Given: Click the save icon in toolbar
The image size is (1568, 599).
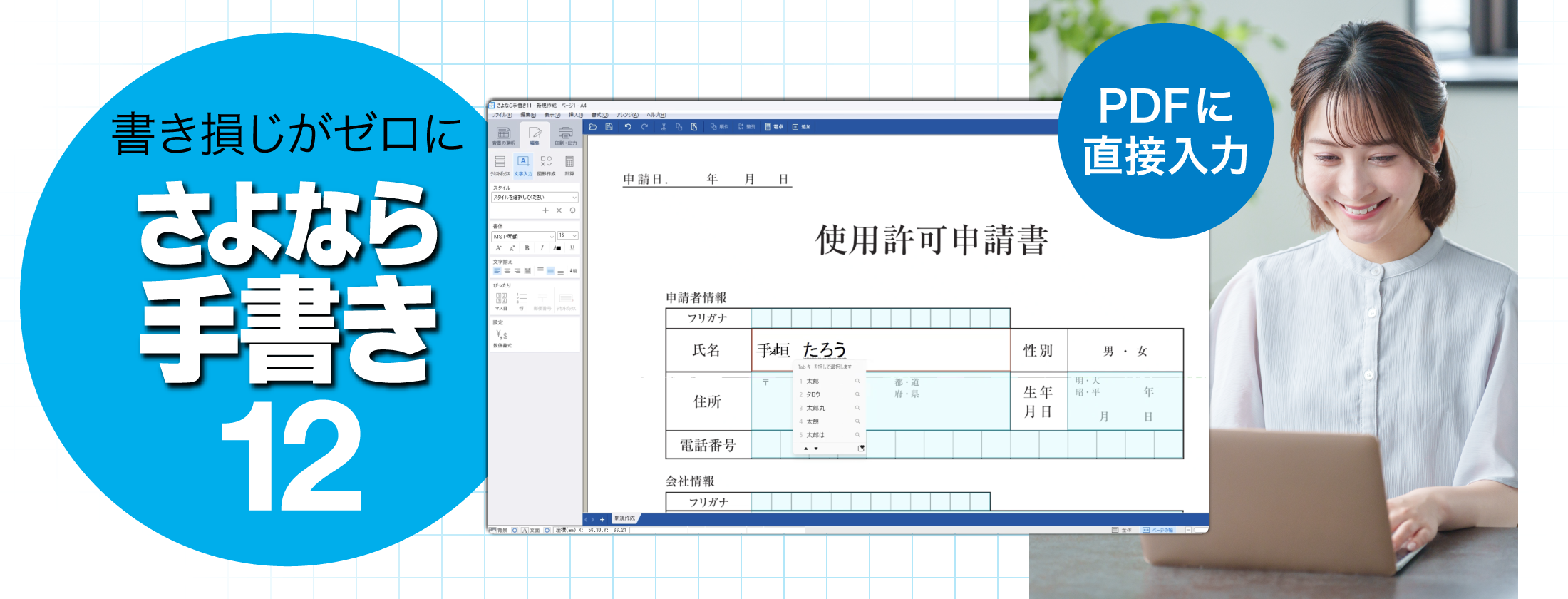Looking at the screenshot, I should [609, 127].
